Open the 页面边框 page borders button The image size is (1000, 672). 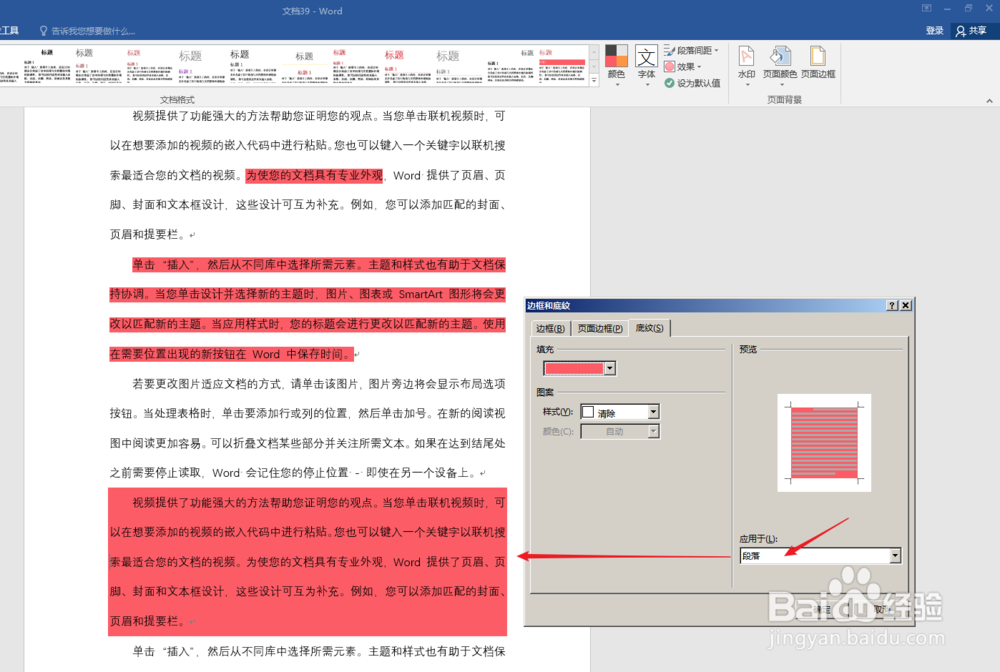[818, 62]
